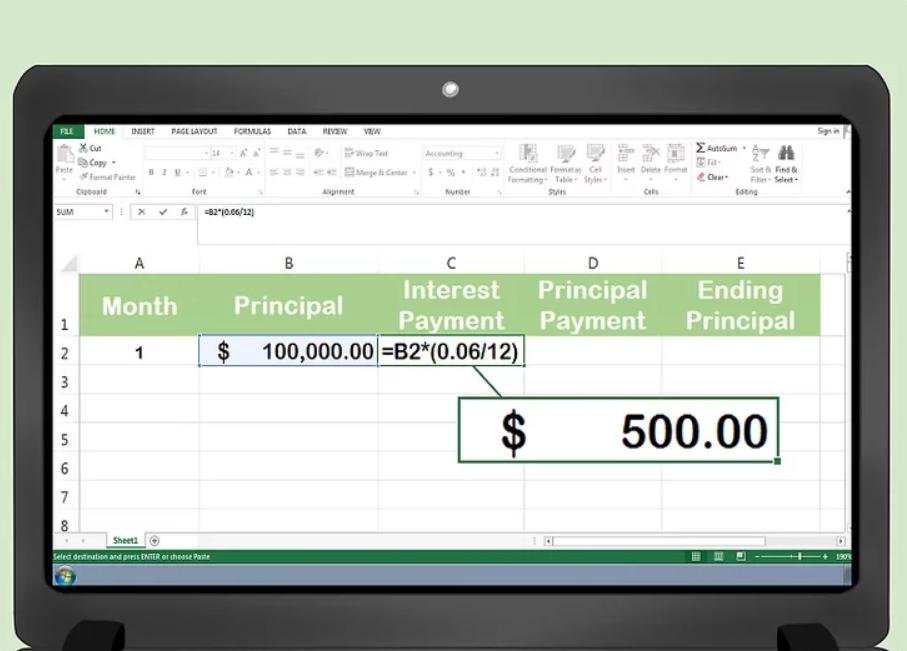Open the FILE tab
Viewport: 907px width, 651px height.
67,131
